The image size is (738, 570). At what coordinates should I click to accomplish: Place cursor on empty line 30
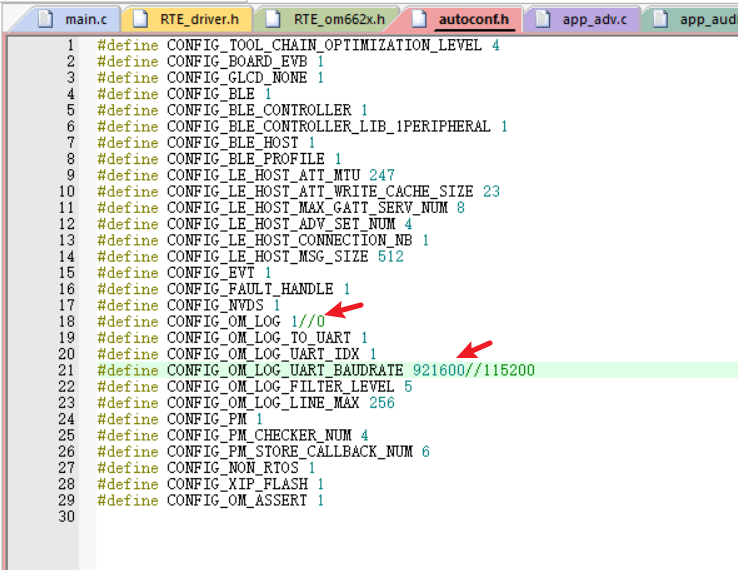pos(300,516)
